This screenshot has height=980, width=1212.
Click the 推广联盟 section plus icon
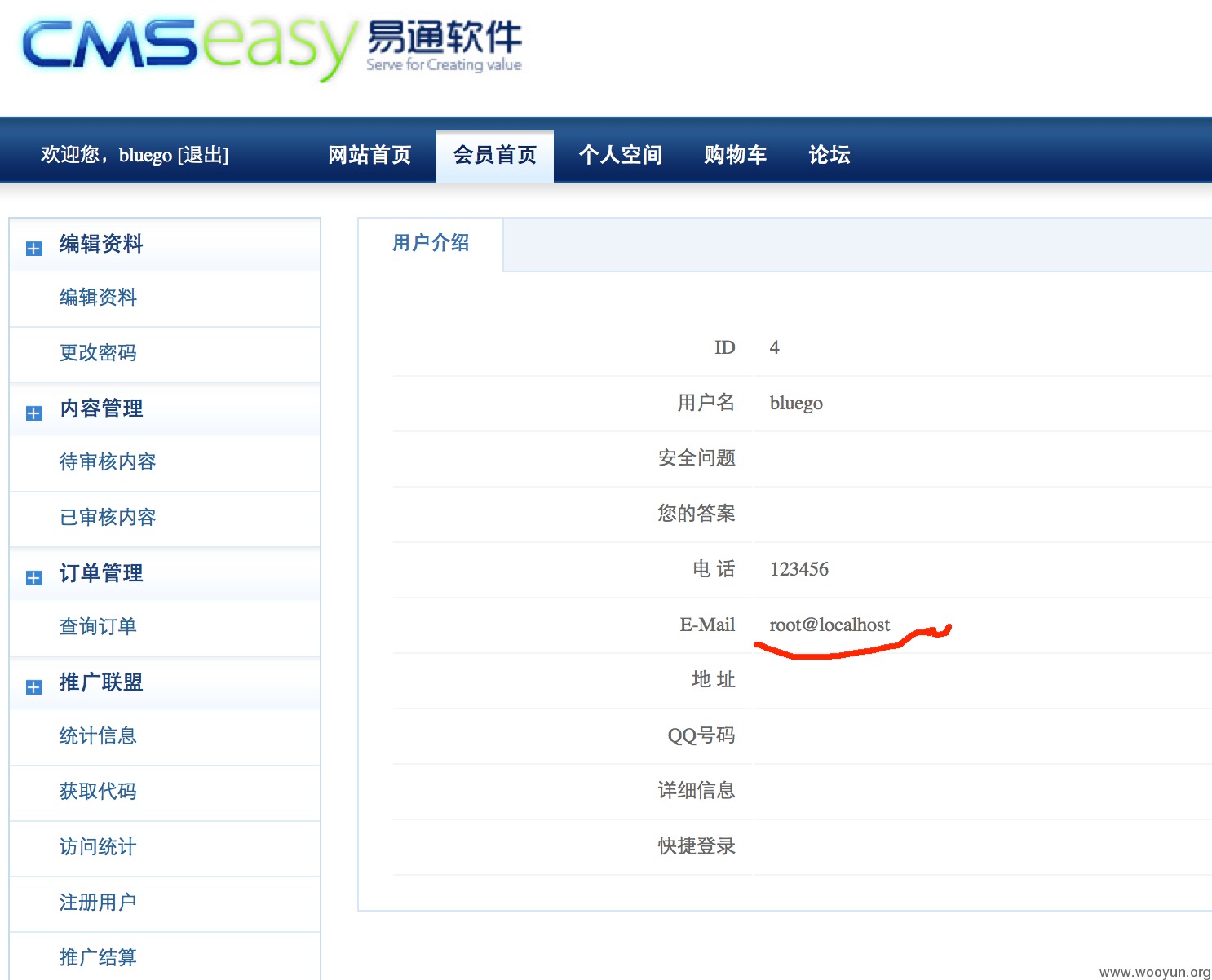33,686
